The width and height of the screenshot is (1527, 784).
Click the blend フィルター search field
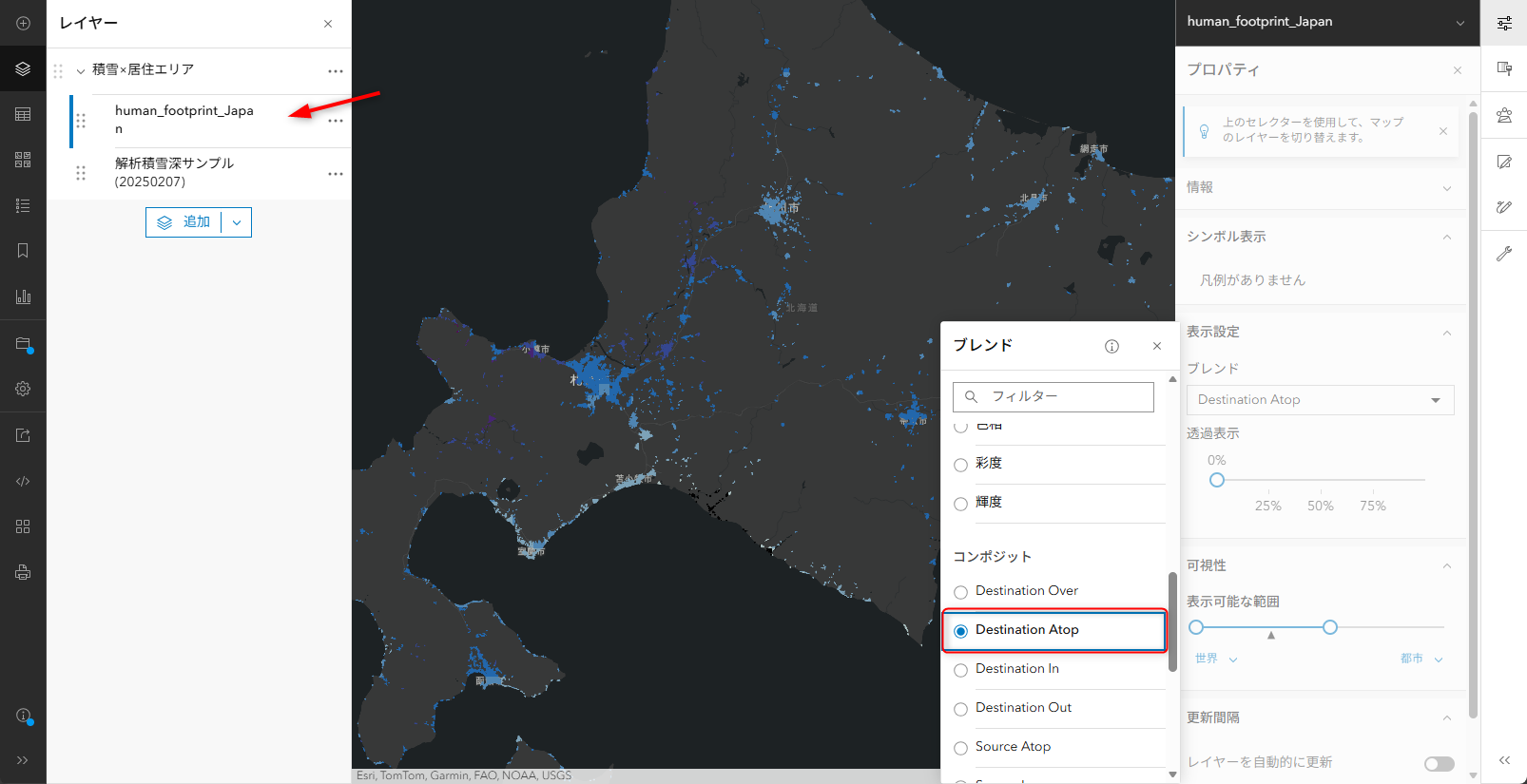[x=1053, y=396]
